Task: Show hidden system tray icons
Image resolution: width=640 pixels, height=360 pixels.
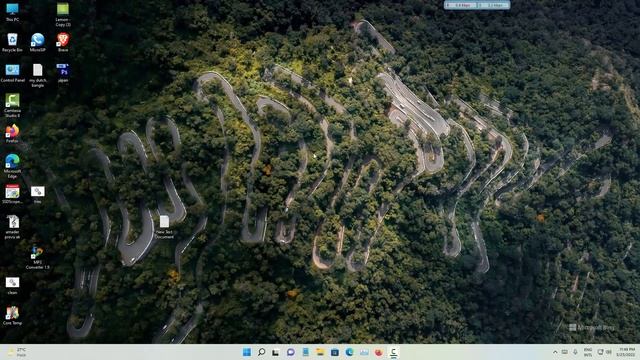Action: (555, 352)
